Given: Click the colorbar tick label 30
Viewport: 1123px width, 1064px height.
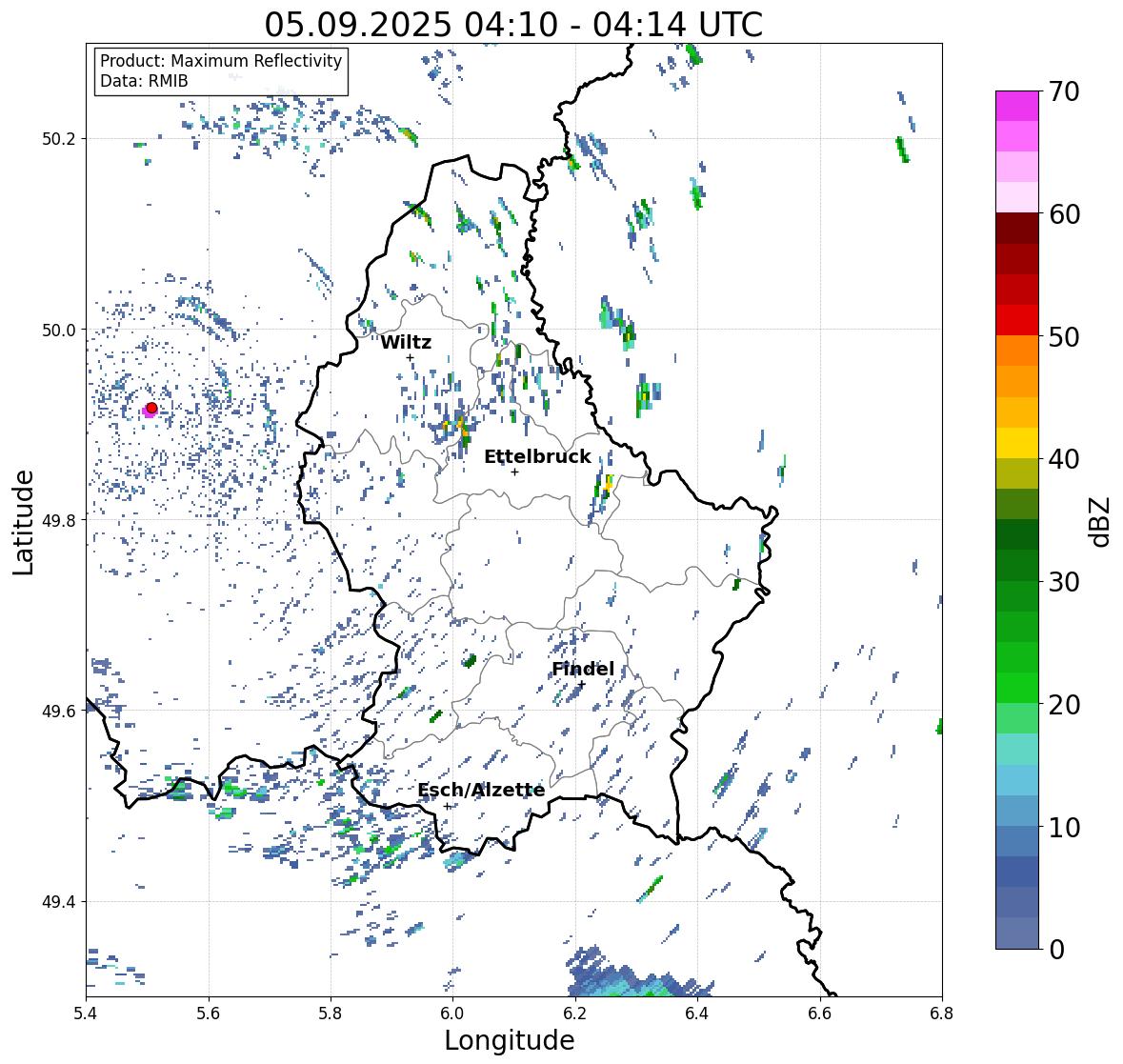Looking at the screenshot, I should click(1064, 582).
